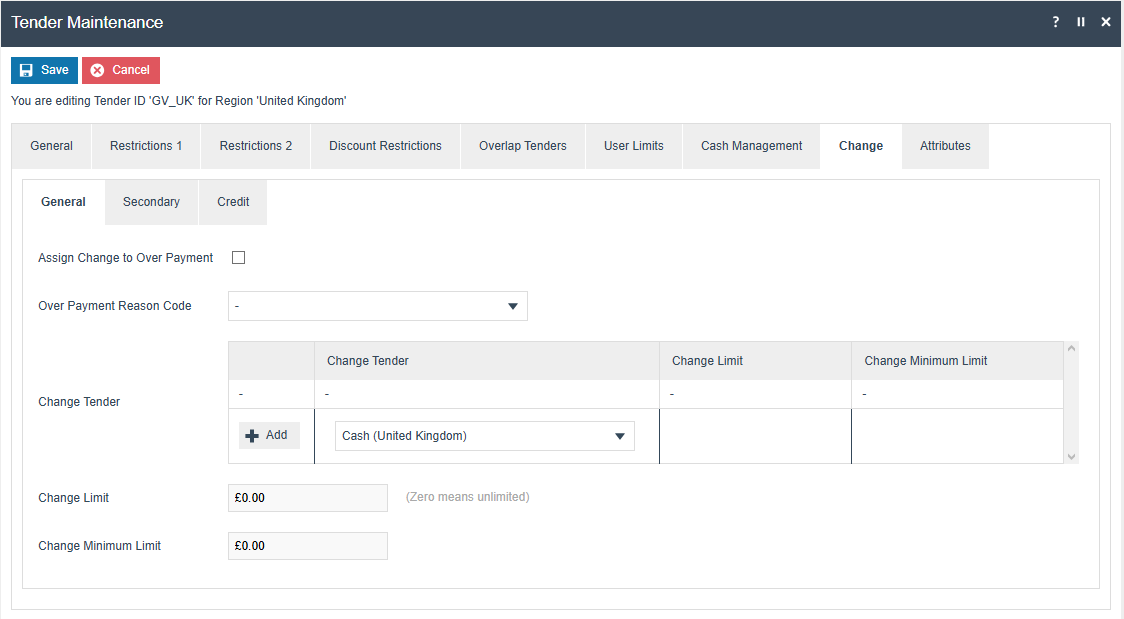Click the '(Zero means unlimited)' hint text
Screen dimensions: 1124x619
(467, 496)
